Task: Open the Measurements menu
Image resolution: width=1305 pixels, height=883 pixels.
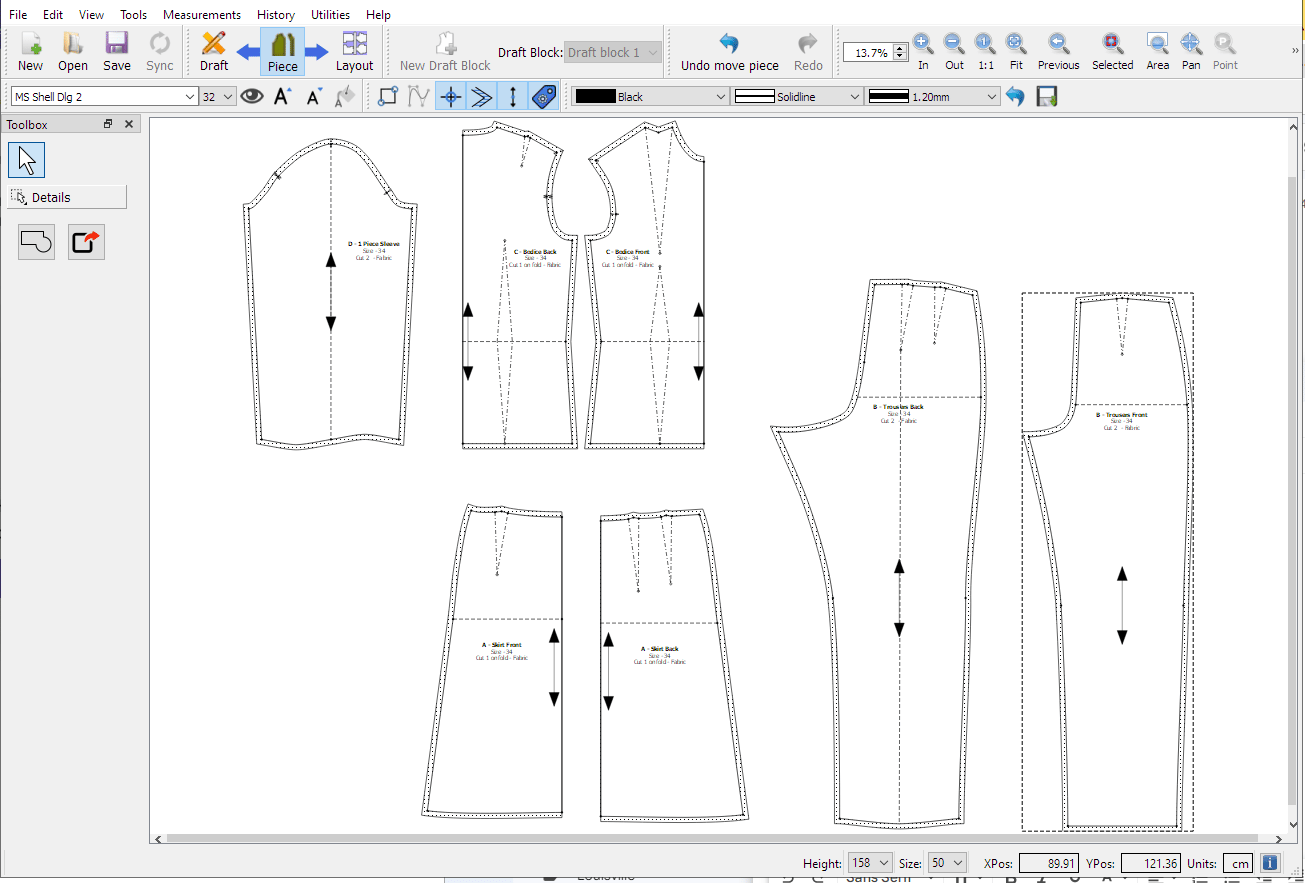Action: click(x=201, y=15)
